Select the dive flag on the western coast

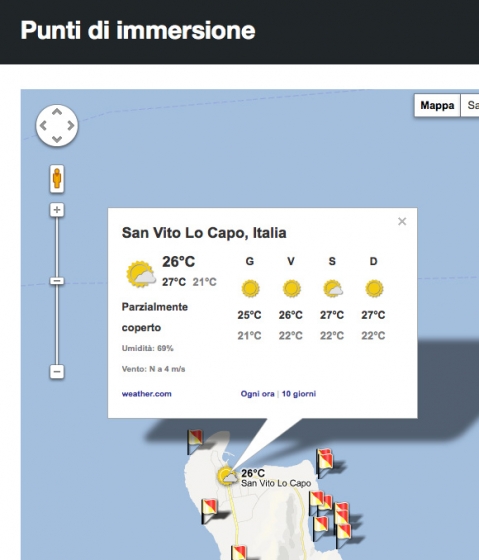(209, 511)
